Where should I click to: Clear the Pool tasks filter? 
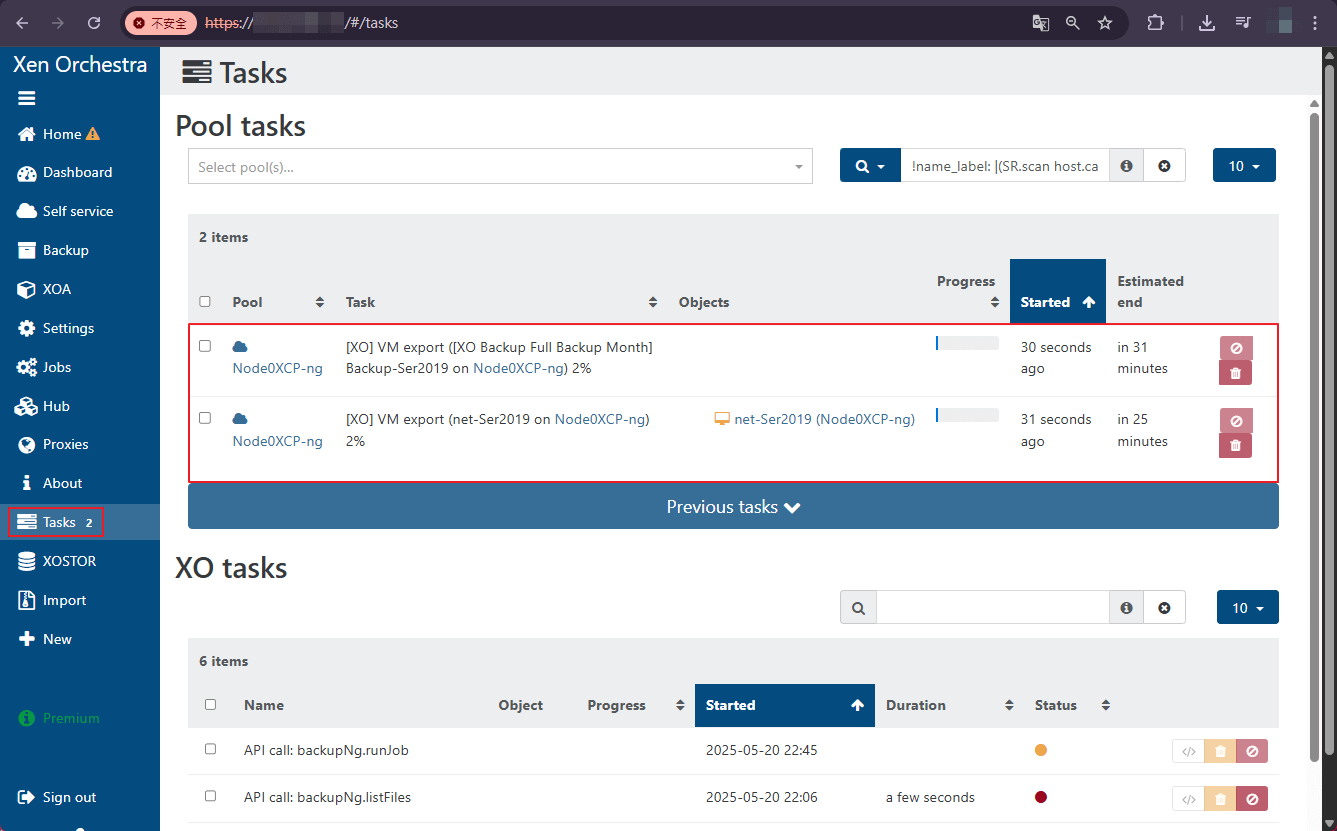(1164, 166)
